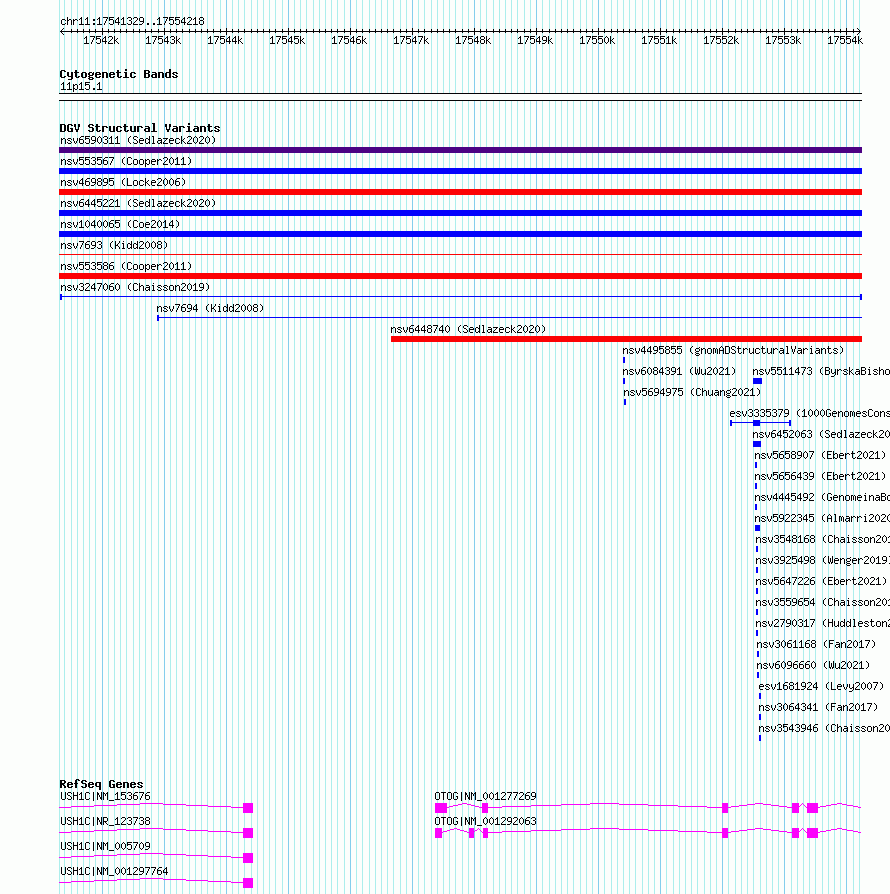
Task: Select variant nsv469895 (Locke2006) label
Action: 123,182
